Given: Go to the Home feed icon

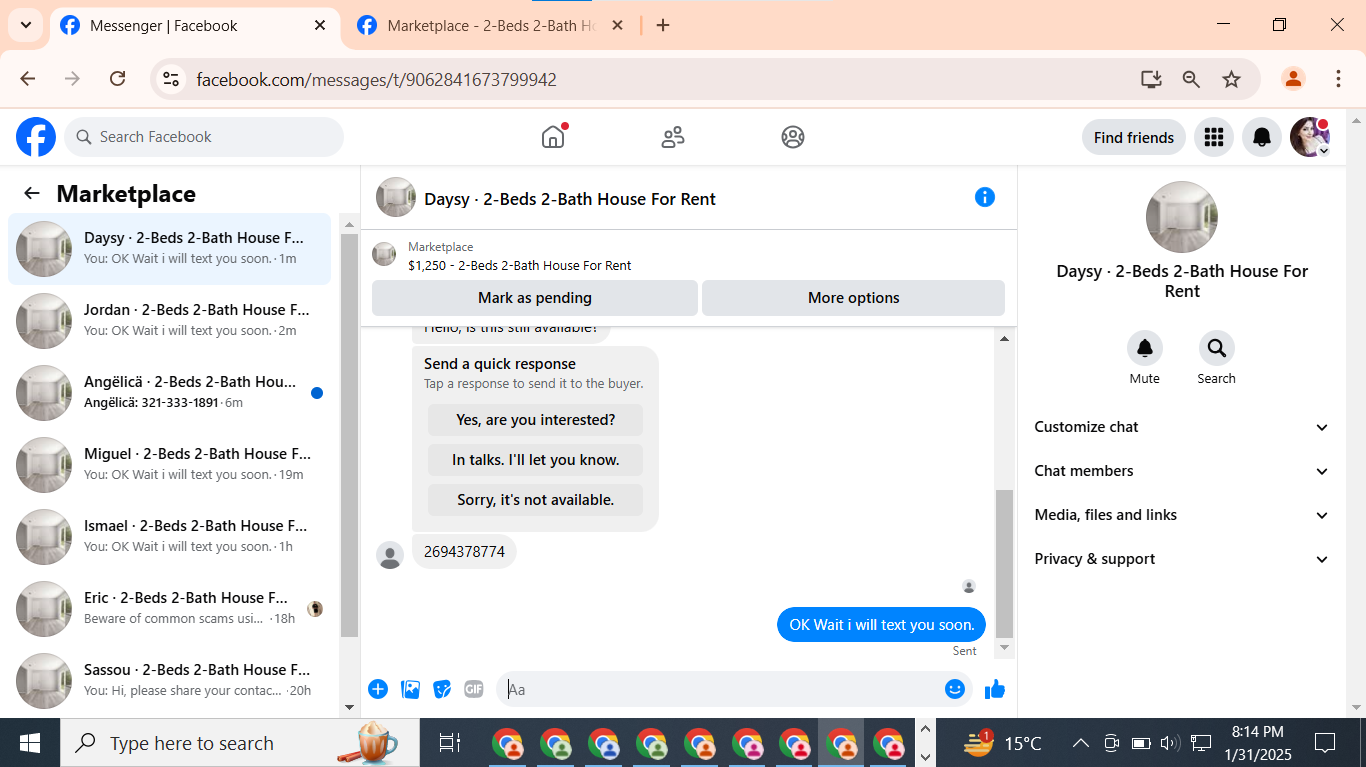Looking at the screenshot, I should click(553, 137).
